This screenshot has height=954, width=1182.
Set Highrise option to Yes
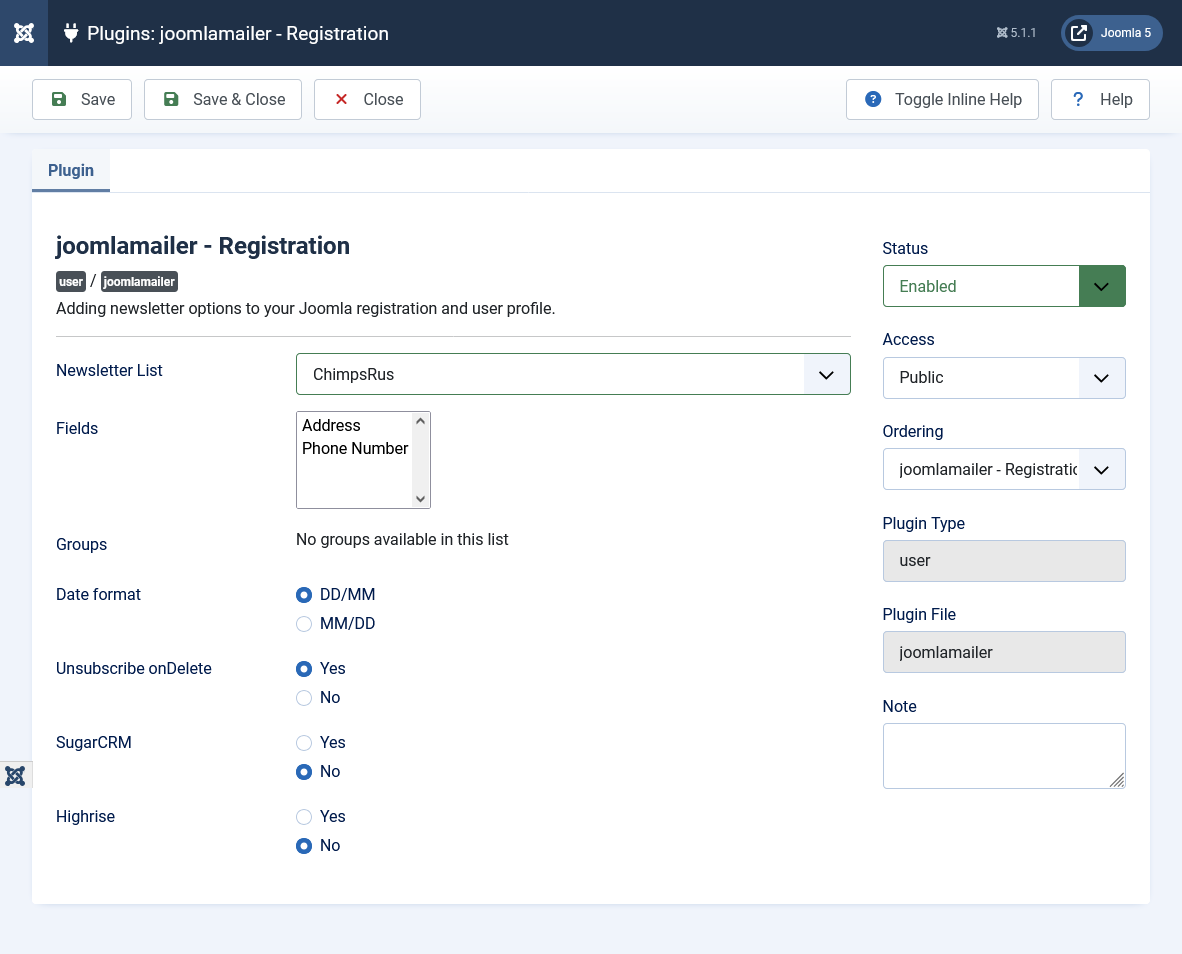[x=304, y=817]
